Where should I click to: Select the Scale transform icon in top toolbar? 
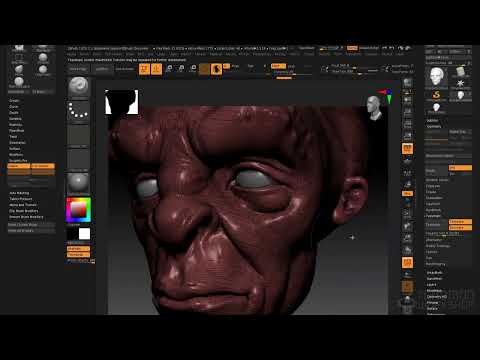coord(181,69)
